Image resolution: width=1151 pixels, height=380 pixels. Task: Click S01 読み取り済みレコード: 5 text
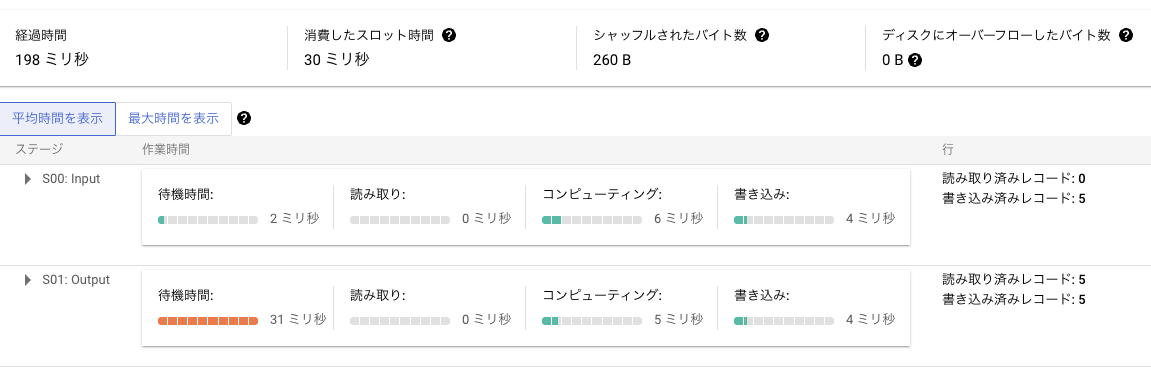pyautogui.click(x=1014, y=279)
